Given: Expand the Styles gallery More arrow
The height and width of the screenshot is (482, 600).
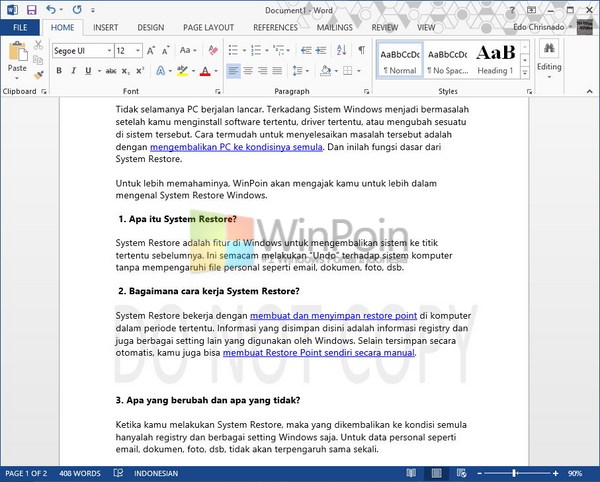Looking at the screenshot, I should point(525,72).
